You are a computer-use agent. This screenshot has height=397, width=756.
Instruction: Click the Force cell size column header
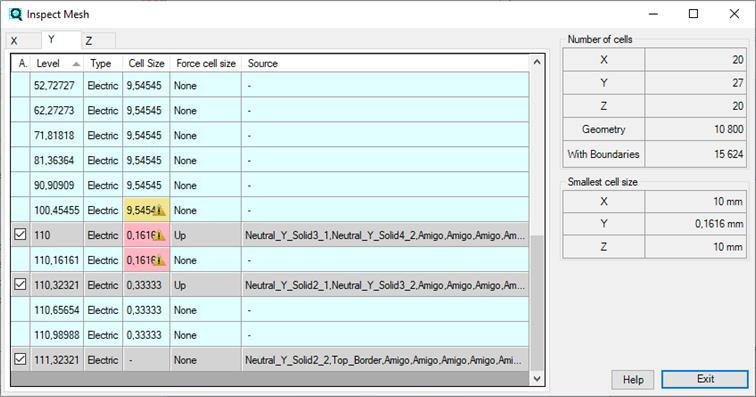coord(205,64)
